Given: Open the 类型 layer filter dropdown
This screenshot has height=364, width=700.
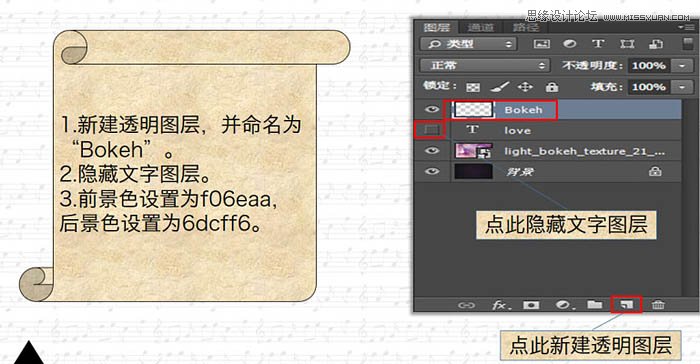Looking at the screenshot, I should tap(468, 44).
